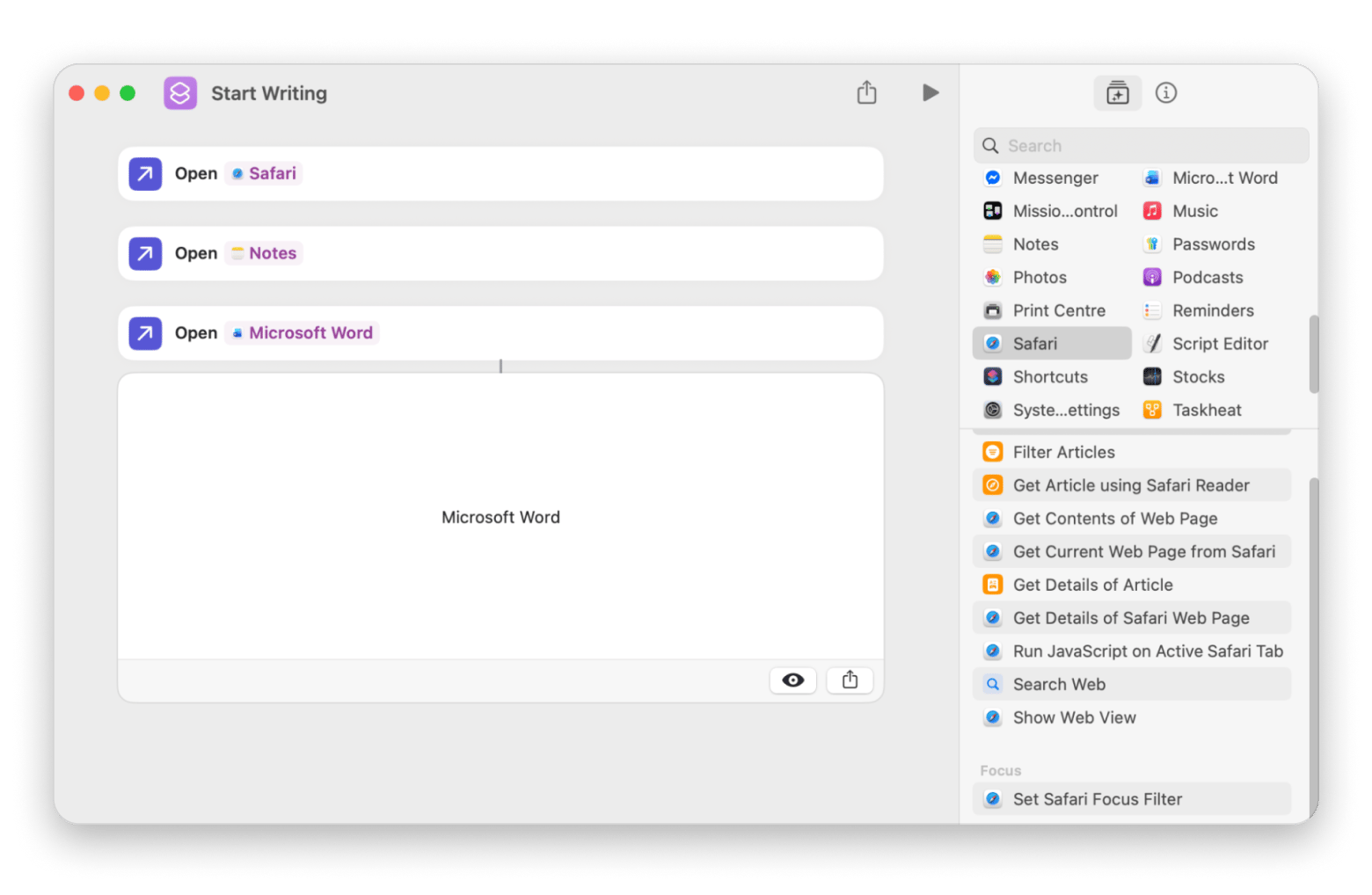Run the Start Writing shortcut
Viewport: 1372px width, 895px height.
(930, 92)
